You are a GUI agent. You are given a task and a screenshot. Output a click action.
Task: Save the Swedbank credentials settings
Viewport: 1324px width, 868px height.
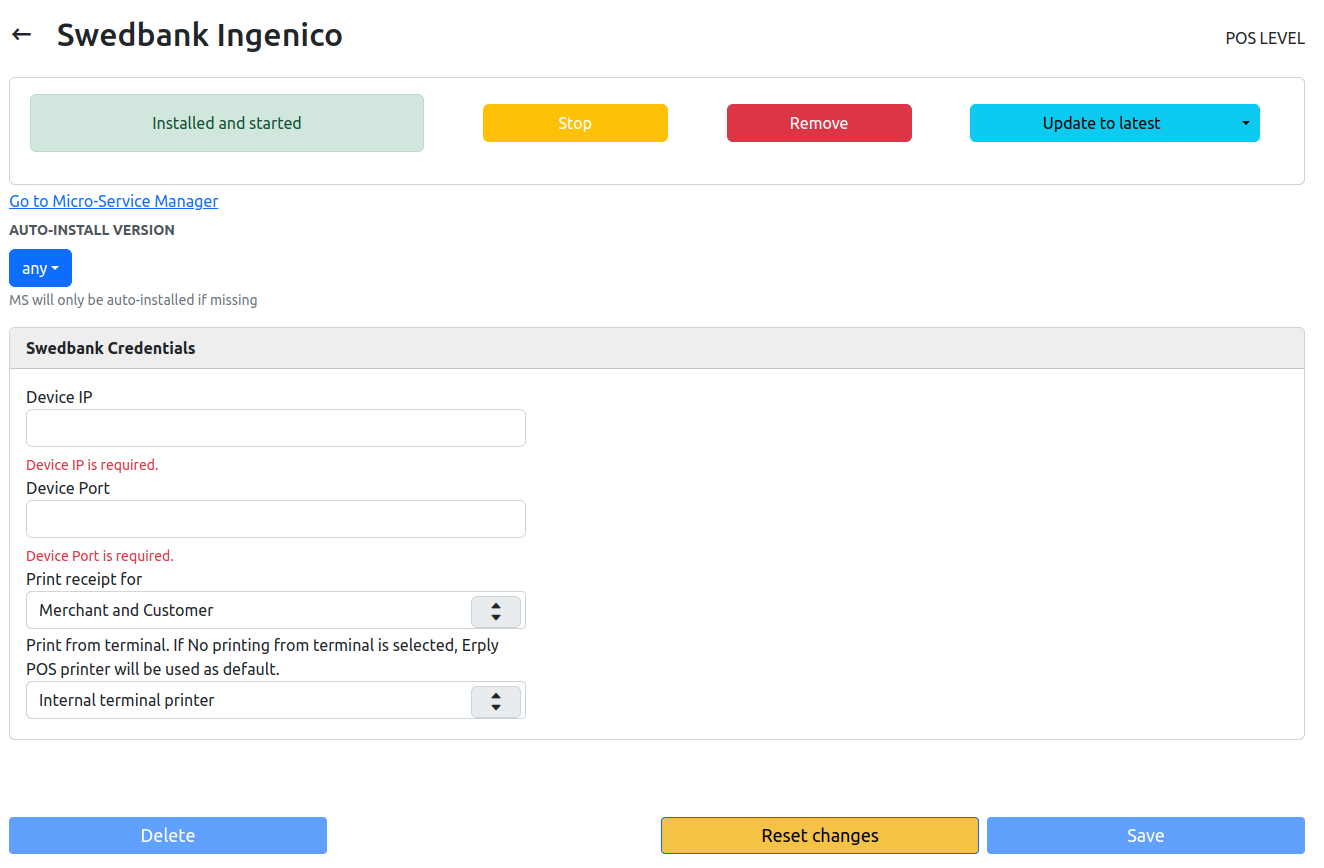point(1146,836)
